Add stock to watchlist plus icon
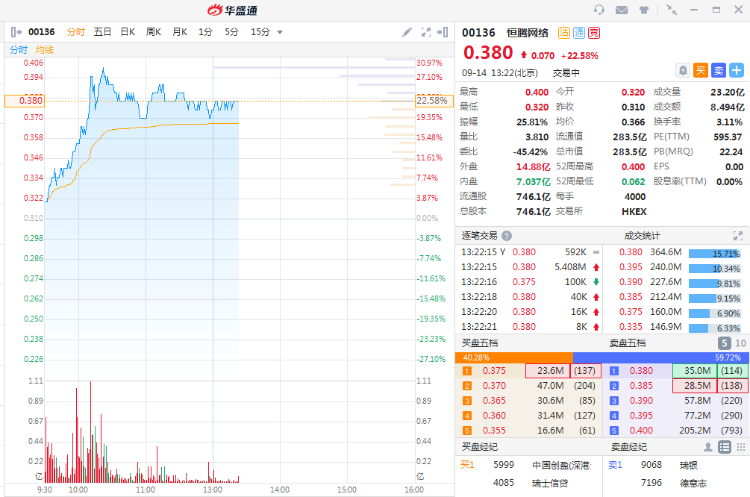The image size is (750, 497). pos(737,71)
